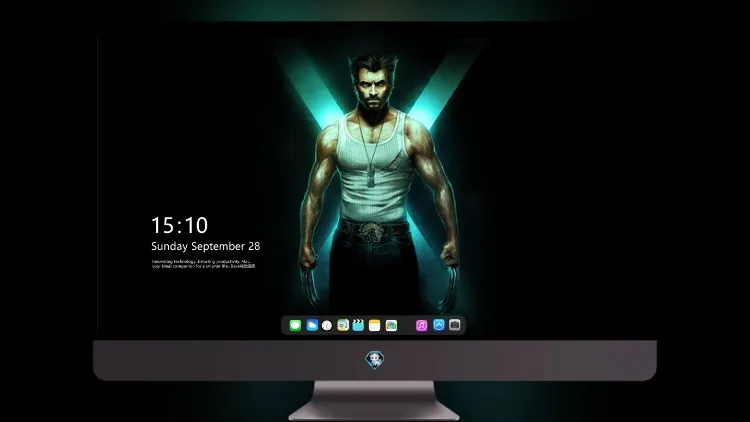Open the green Messages app in dock

pos(295,325)
